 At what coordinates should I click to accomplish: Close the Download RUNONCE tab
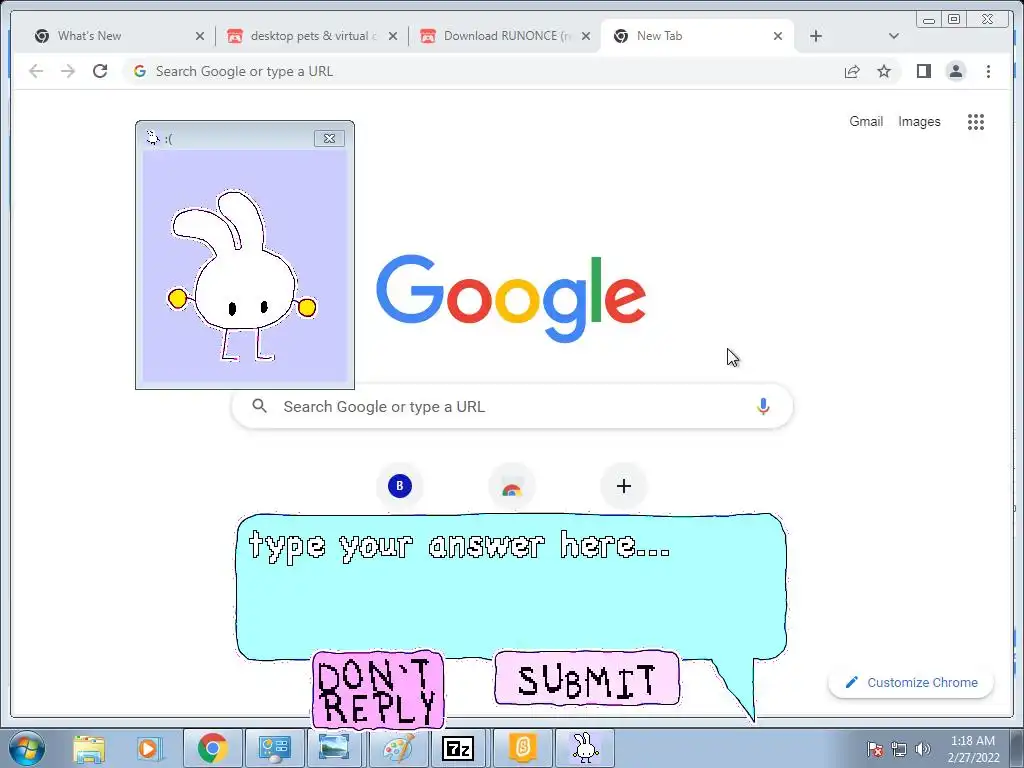(x=586, y=36)
